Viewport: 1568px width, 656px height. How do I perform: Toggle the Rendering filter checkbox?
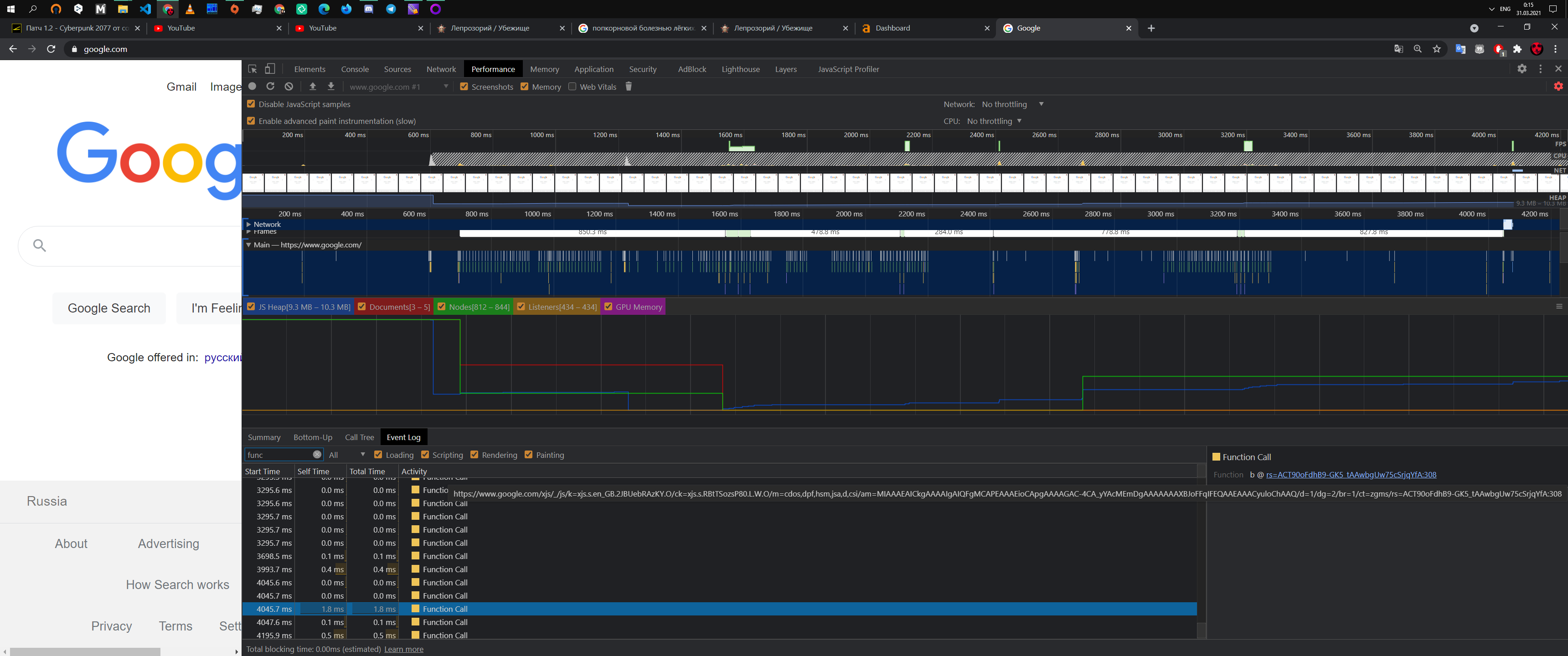click(474, 455)
